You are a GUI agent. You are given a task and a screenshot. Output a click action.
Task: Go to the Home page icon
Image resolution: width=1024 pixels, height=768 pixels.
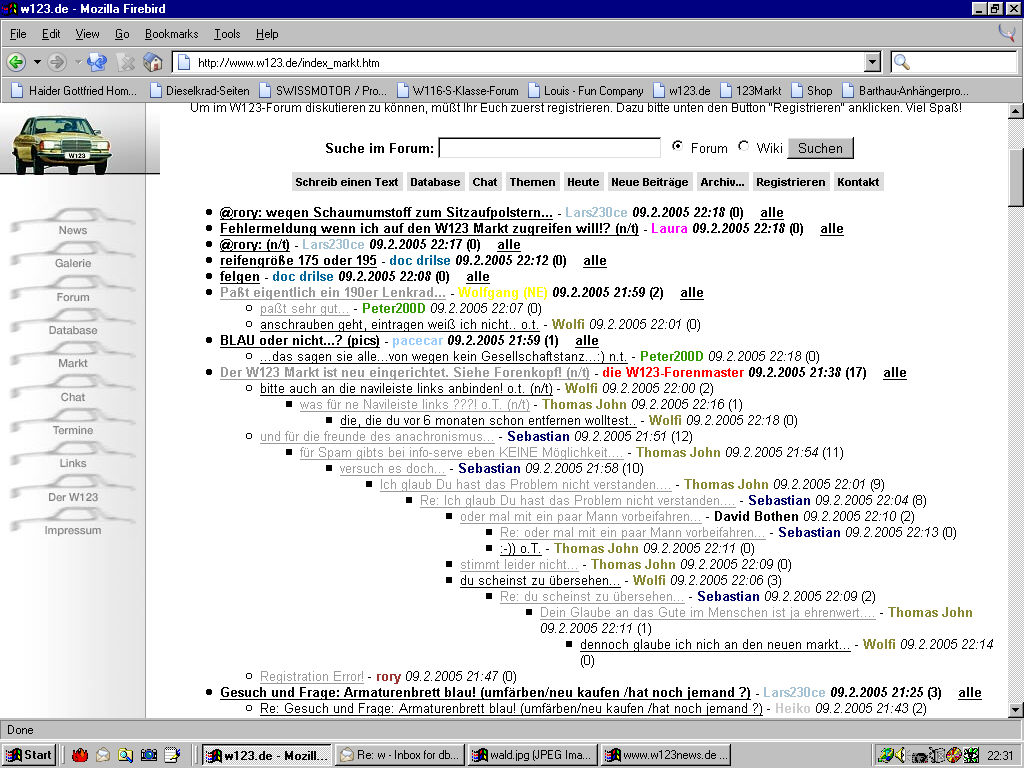click(153, 62)
